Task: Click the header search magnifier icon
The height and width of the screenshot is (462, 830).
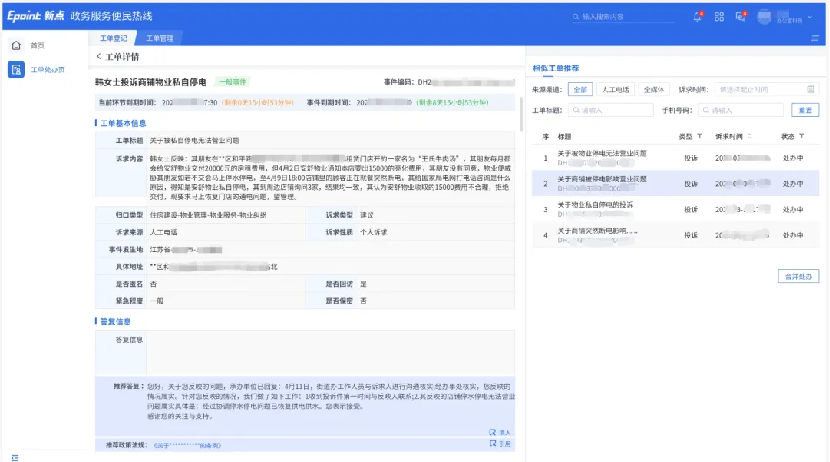Action: point(576,17)
